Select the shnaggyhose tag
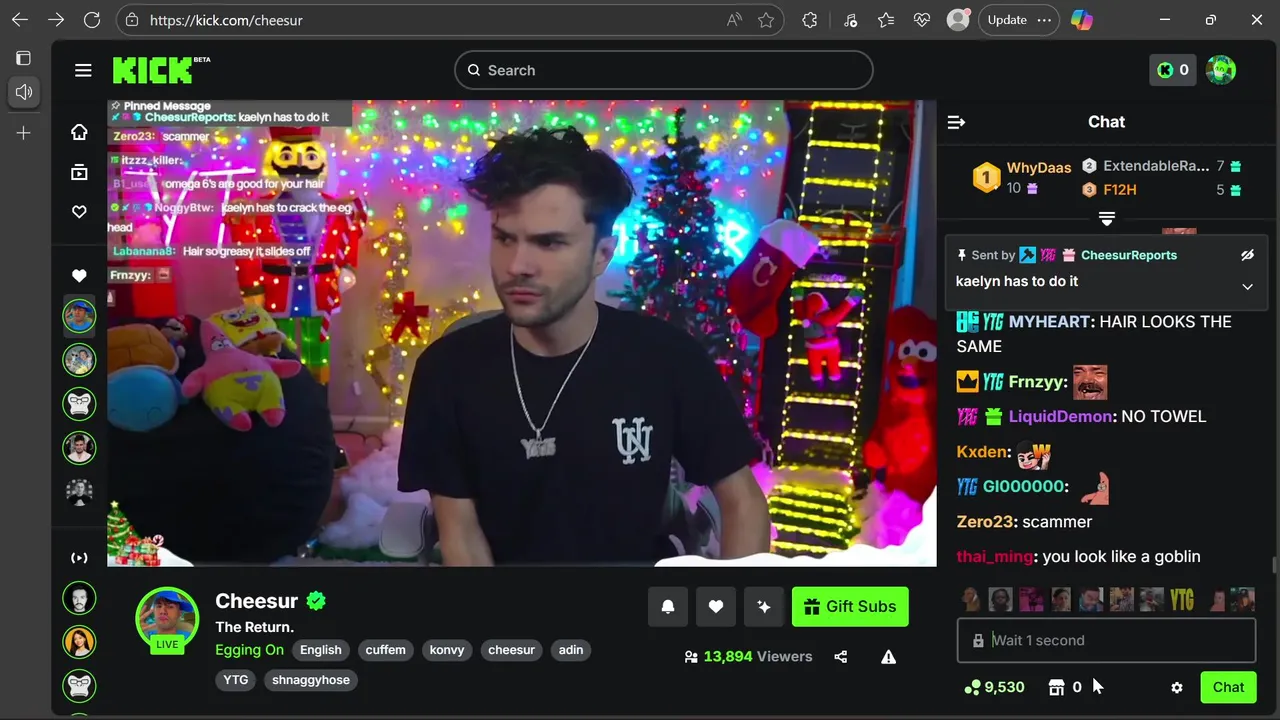Viewport: 1280px width, 720px height. [311, 680]
